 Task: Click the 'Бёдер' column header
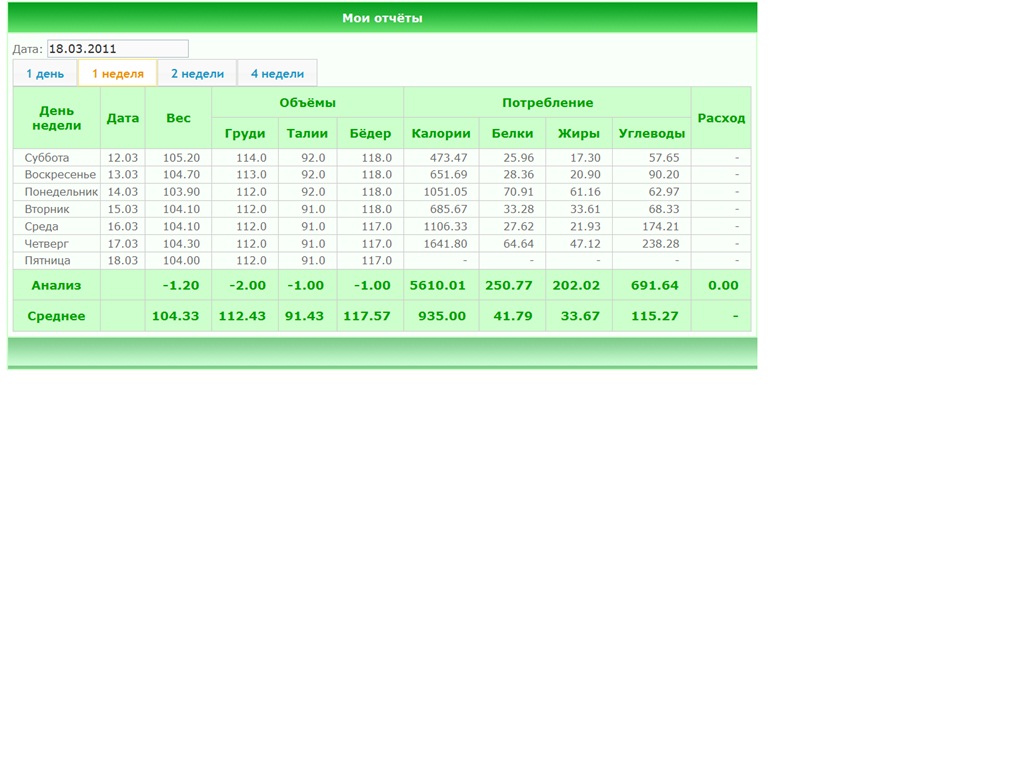point(370,133)
